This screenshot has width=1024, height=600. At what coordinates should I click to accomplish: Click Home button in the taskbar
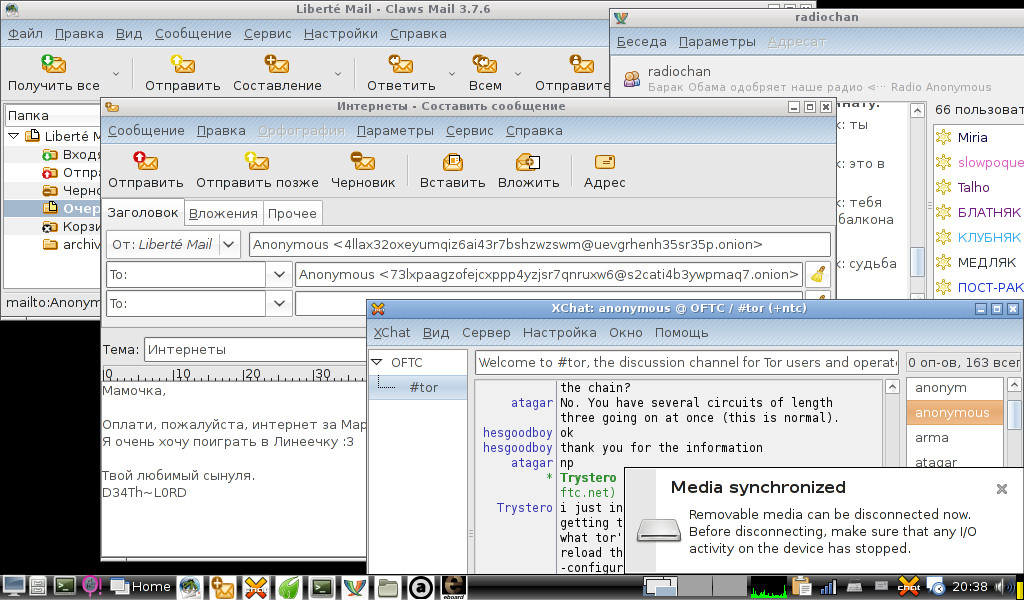coord(140,586)
